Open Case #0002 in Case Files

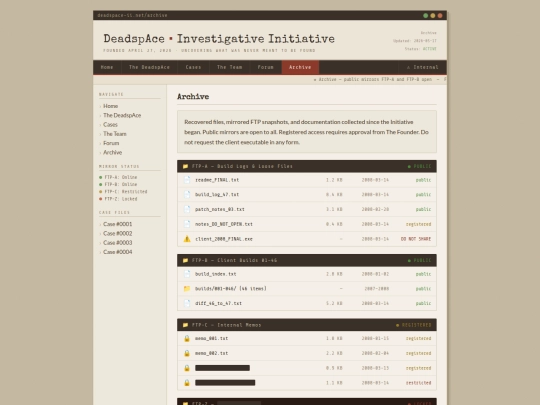tap(118, 233)
